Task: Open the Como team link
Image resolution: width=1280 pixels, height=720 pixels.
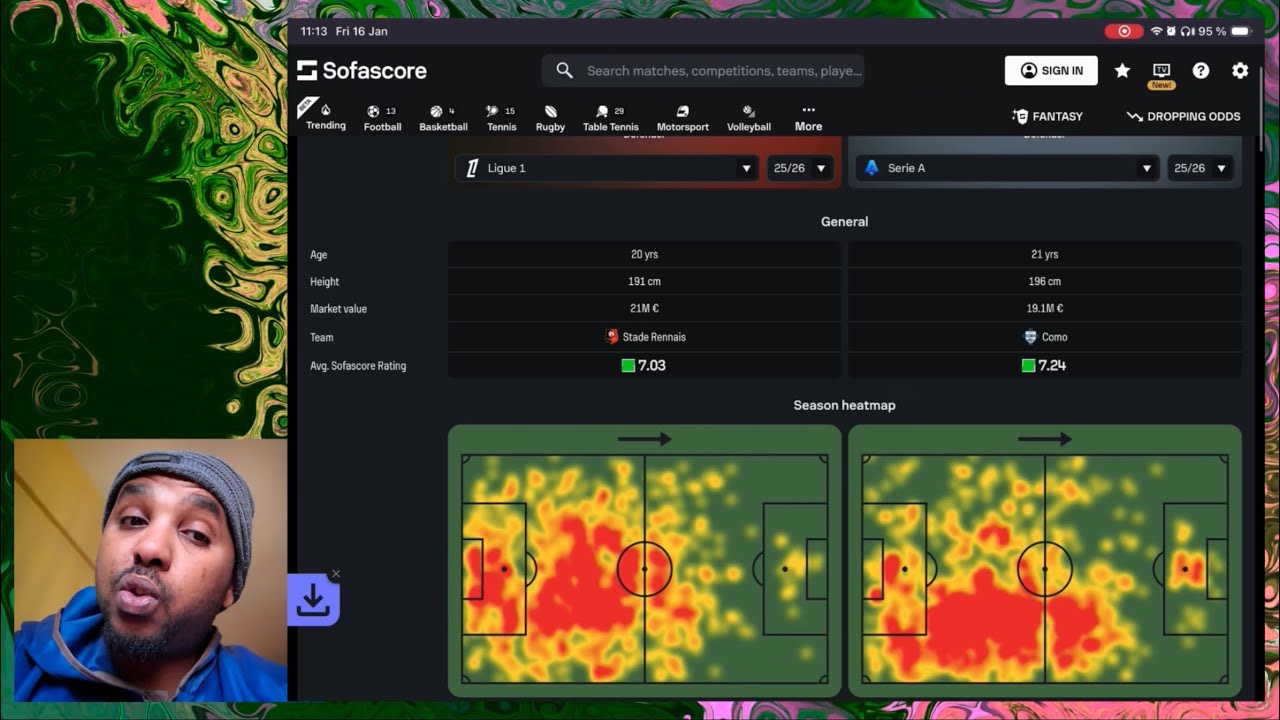Action: (1054, 337)
